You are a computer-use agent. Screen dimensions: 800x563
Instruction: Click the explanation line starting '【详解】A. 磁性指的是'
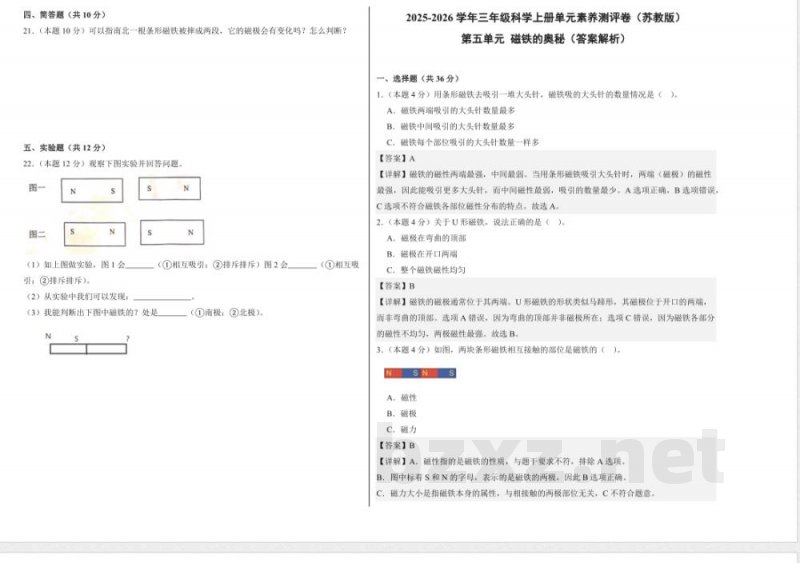point(502,461)
